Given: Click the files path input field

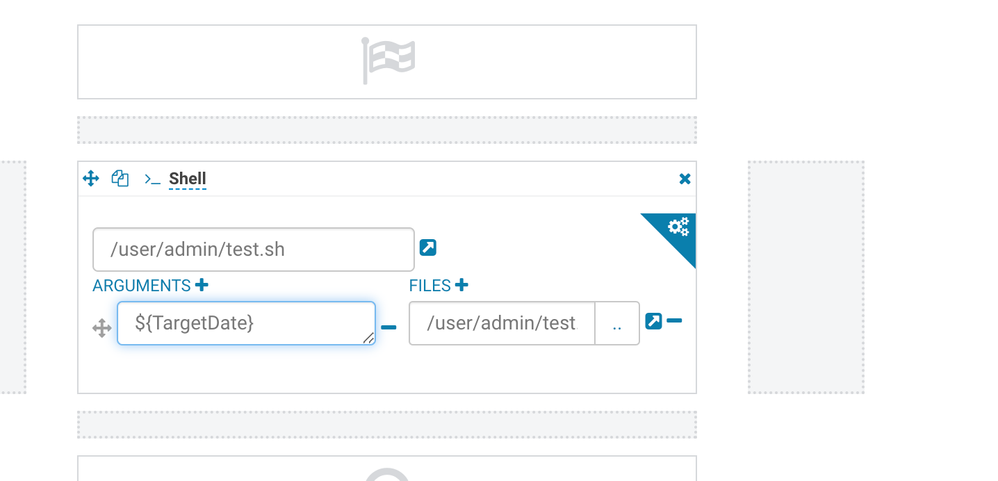Looking at the screenshot, I should pos(502,323).
